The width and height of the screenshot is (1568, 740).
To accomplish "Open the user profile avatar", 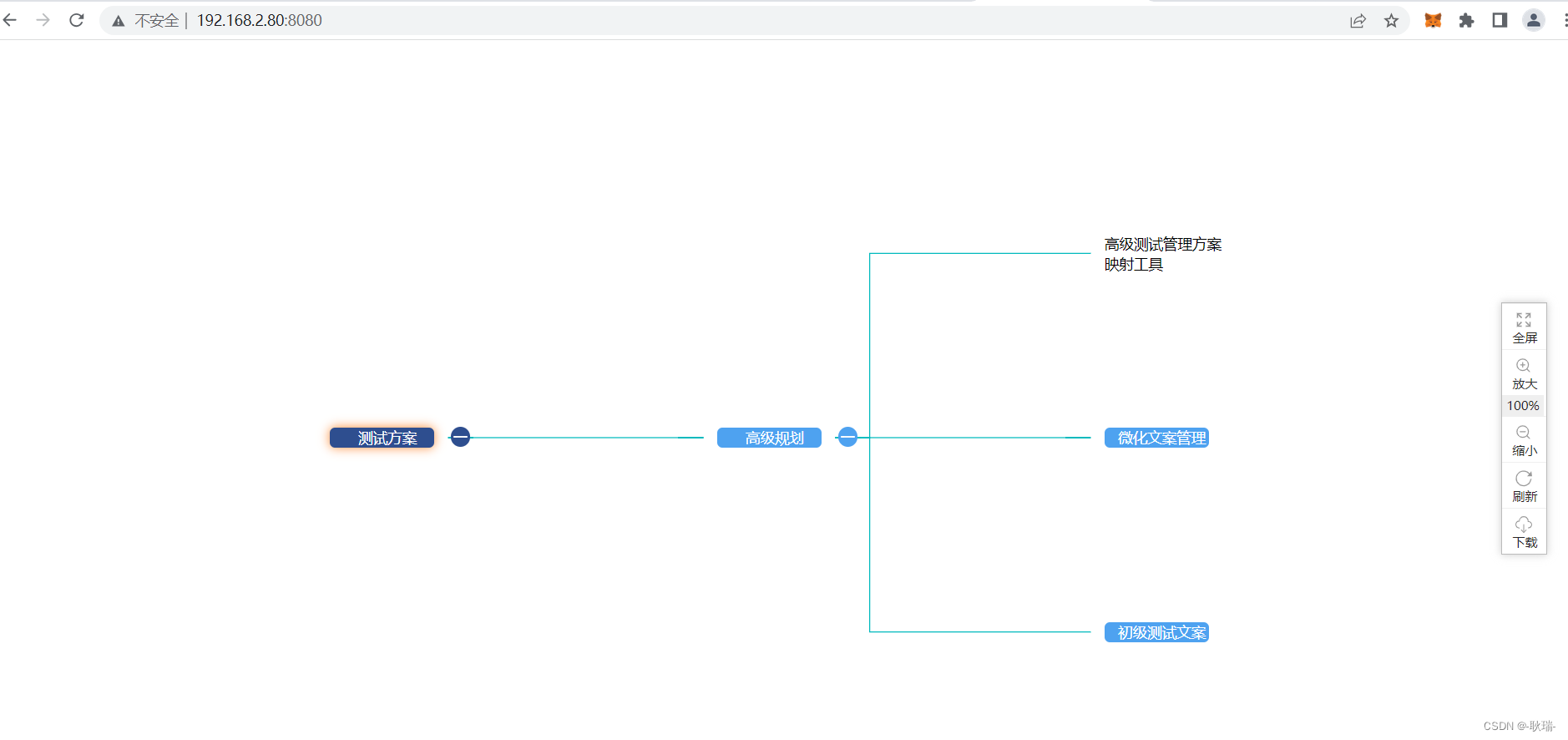I will point(1534,21).
